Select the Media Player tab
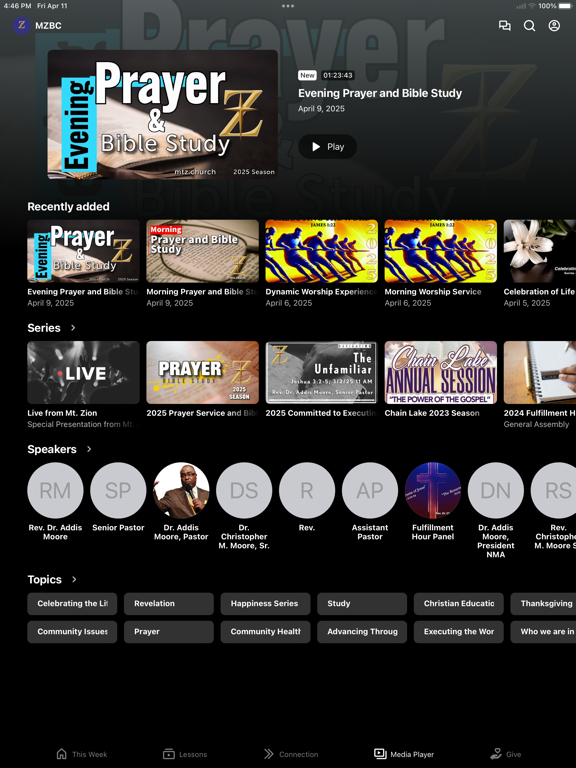Screen dimensions: 576x768 pos(404,754)
